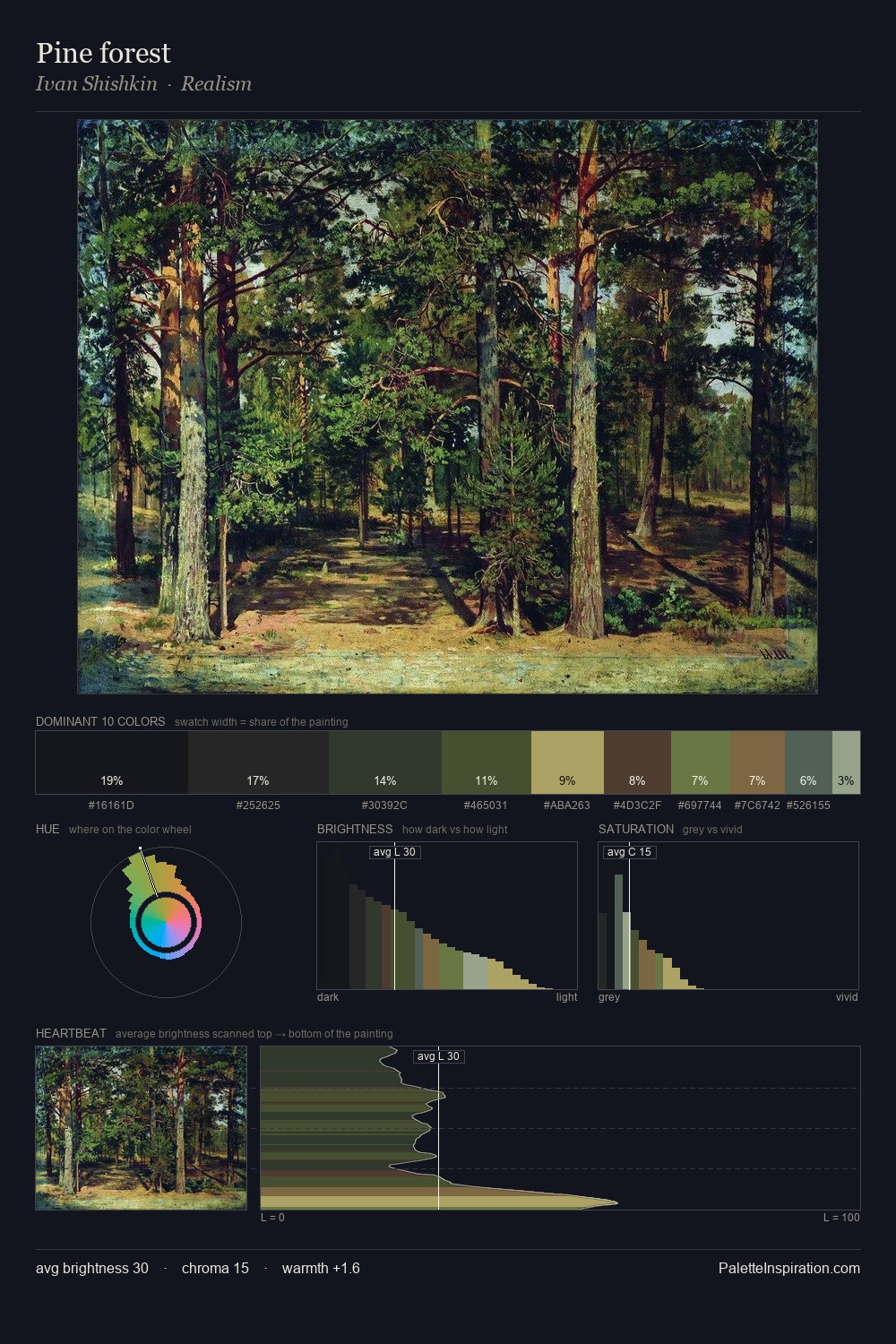Click hex code '#16161D'
The width and height of the screenshot is (896, 1344).
pos(111,805)
